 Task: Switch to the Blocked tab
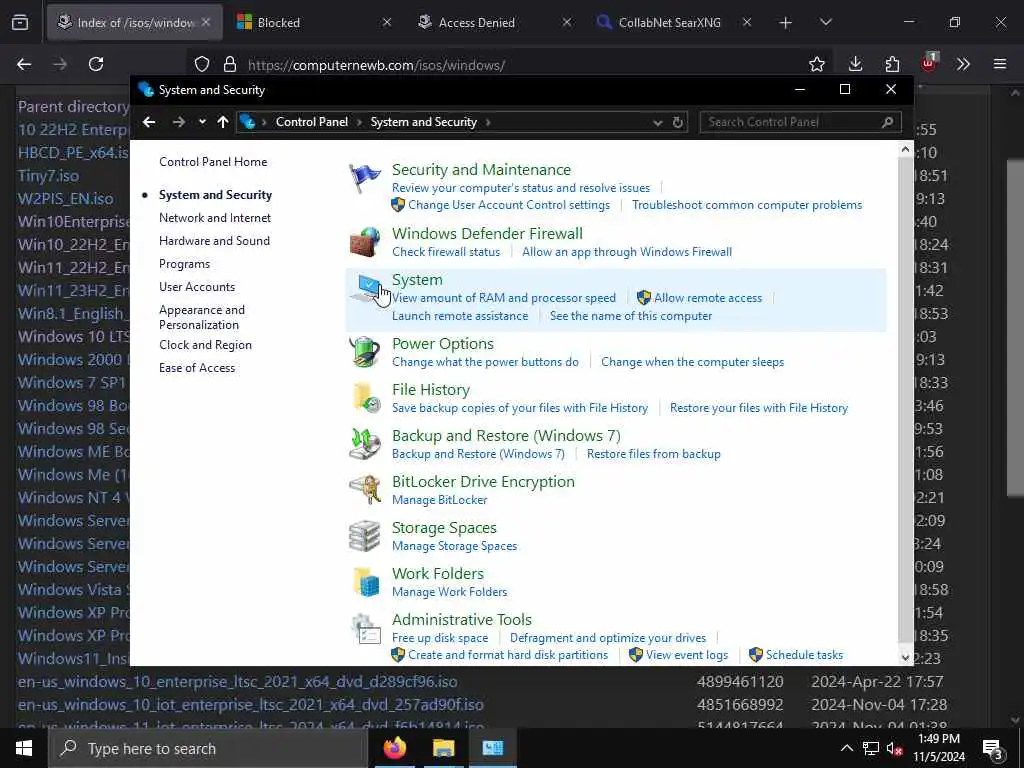[x=312, y=22]
